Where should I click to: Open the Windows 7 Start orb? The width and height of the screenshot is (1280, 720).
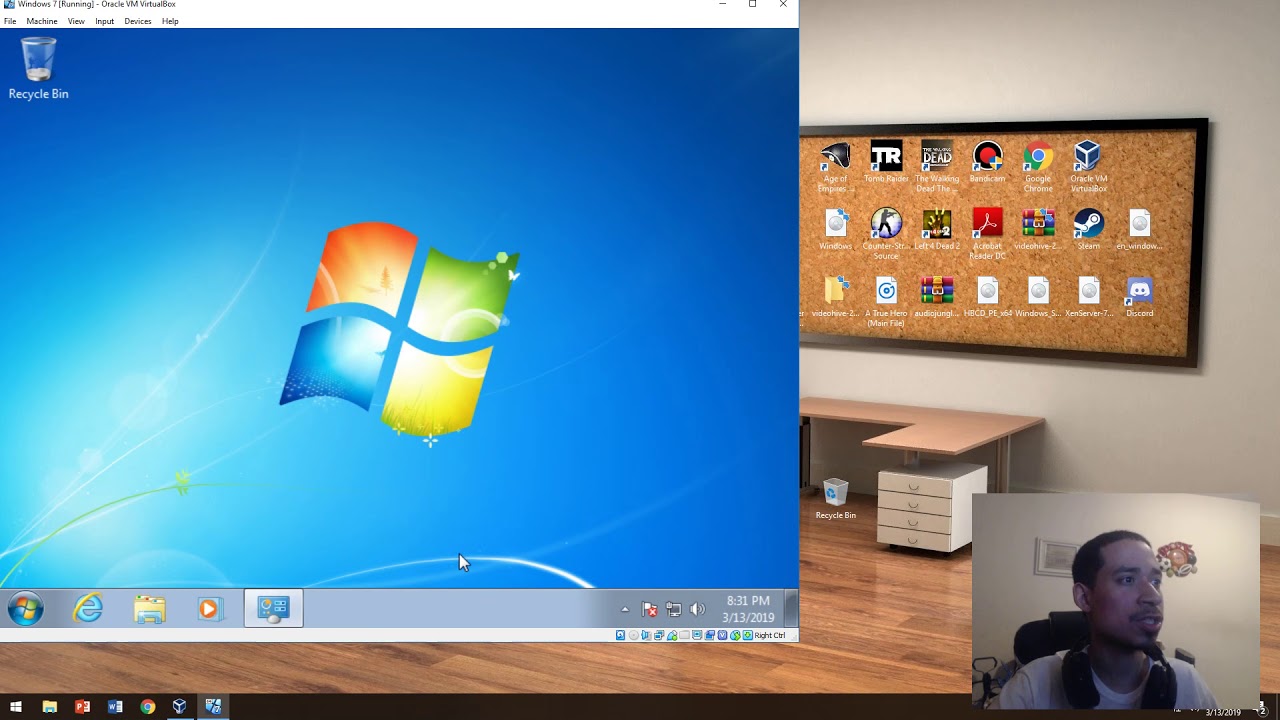[x=26, y=608]
